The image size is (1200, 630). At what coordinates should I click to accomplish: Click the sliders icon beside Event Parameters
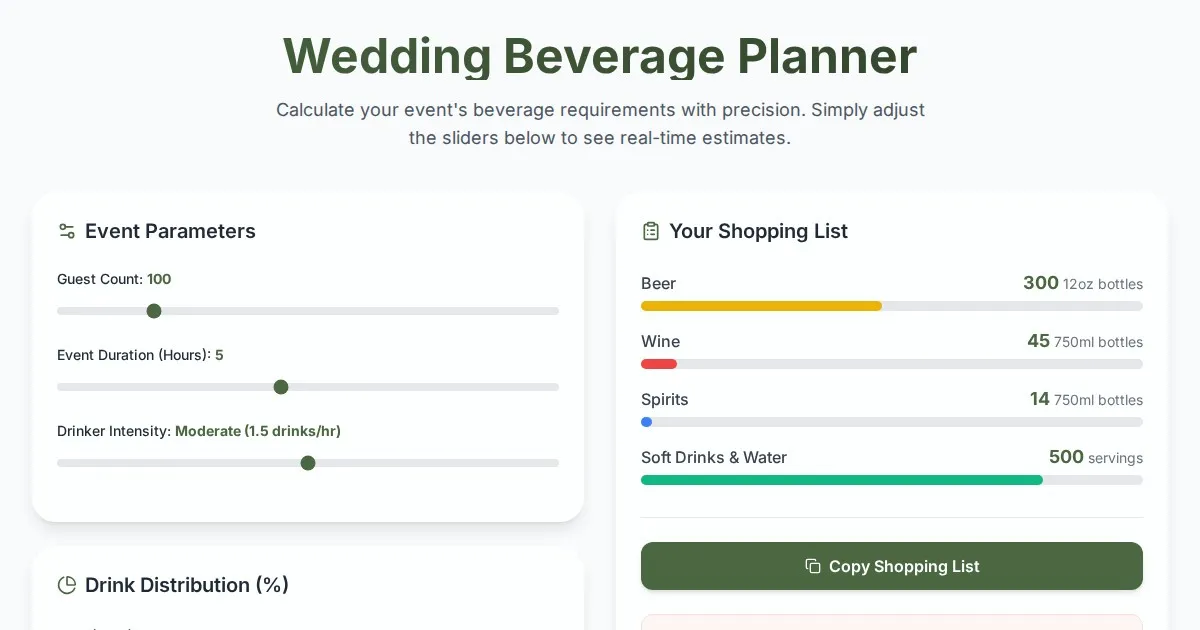click(x=67, y=231)
